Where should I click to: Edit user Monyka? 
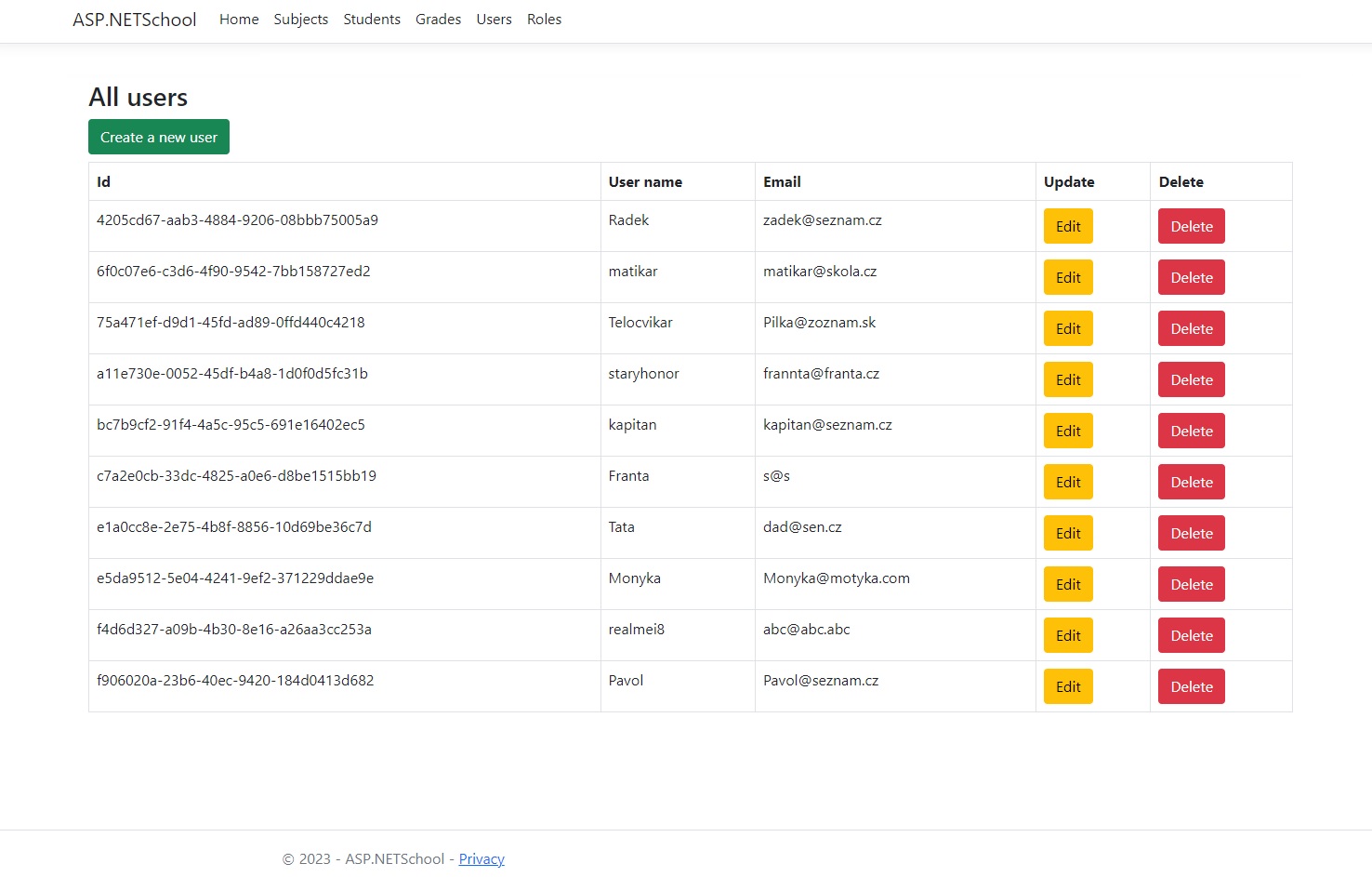click(1068, 584)
